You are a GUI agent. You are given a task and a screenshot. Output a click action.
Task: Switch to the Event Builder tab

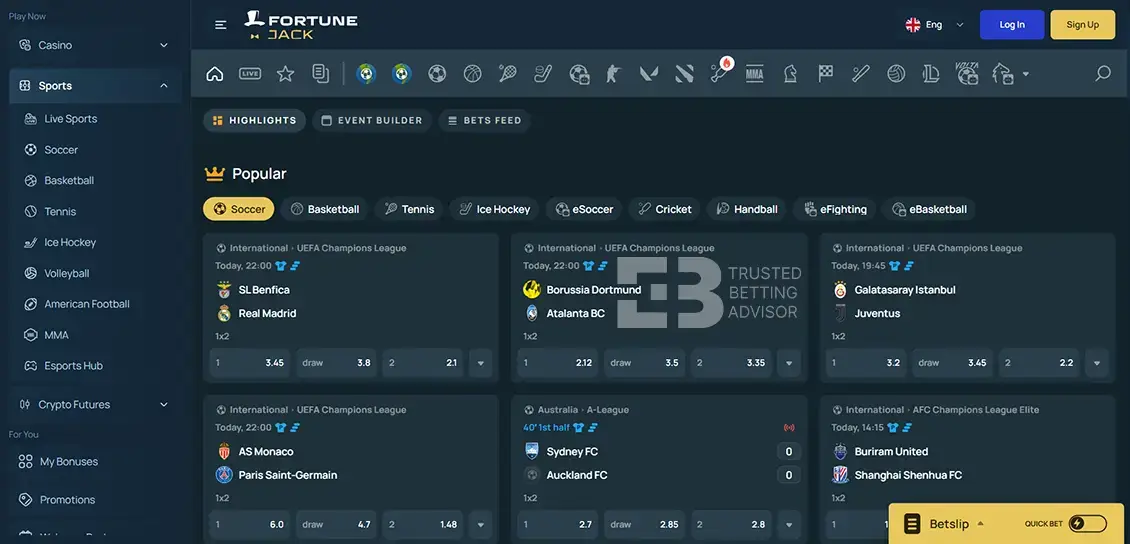[372, 120]
